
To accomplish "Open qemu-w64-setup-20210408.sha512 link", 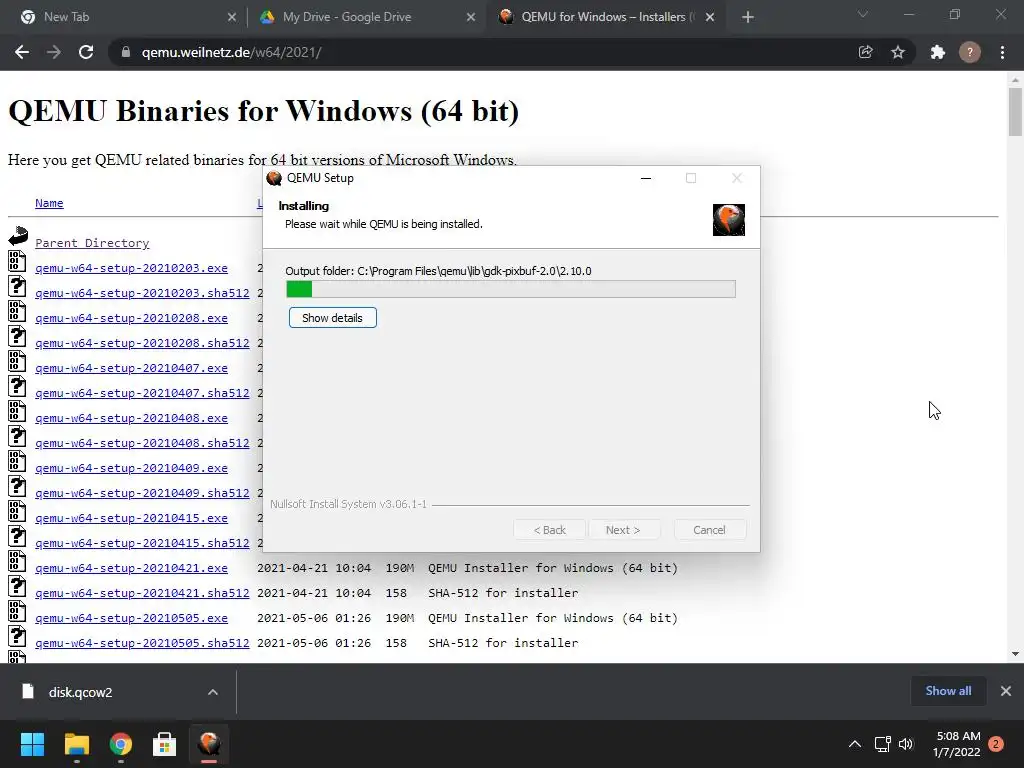I will click(x=142, y=443).
